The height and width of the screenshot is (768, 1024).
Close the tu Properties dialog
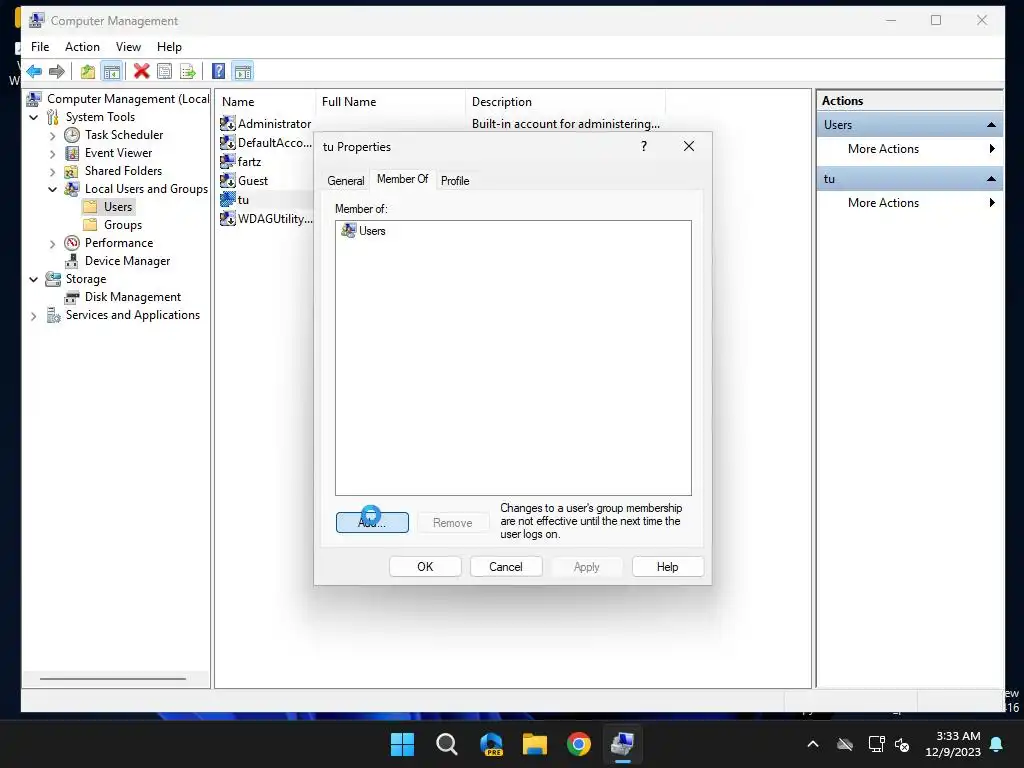pyautogui.click(x=689, y=146)
